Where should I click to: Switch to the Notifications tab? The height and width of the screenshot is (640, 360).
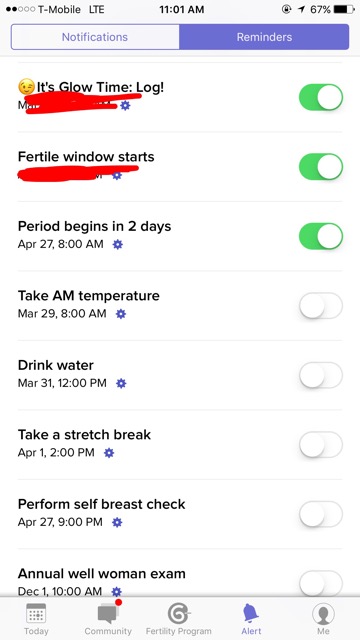pyautogui.click(x=95, y=37)
